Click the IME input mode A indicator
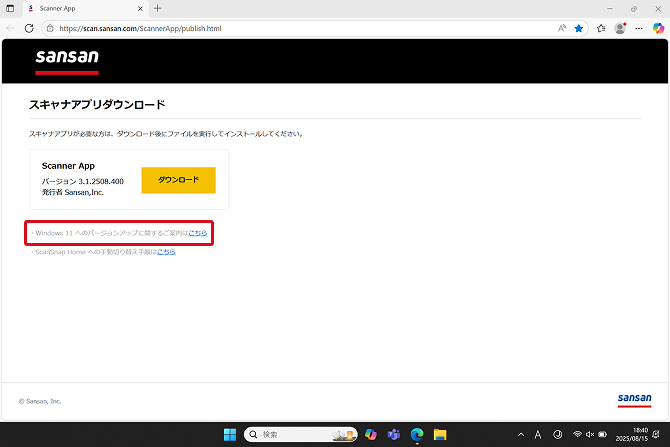Screen dimensions: 670x447 pyautogui.click(x=538, y=435)
